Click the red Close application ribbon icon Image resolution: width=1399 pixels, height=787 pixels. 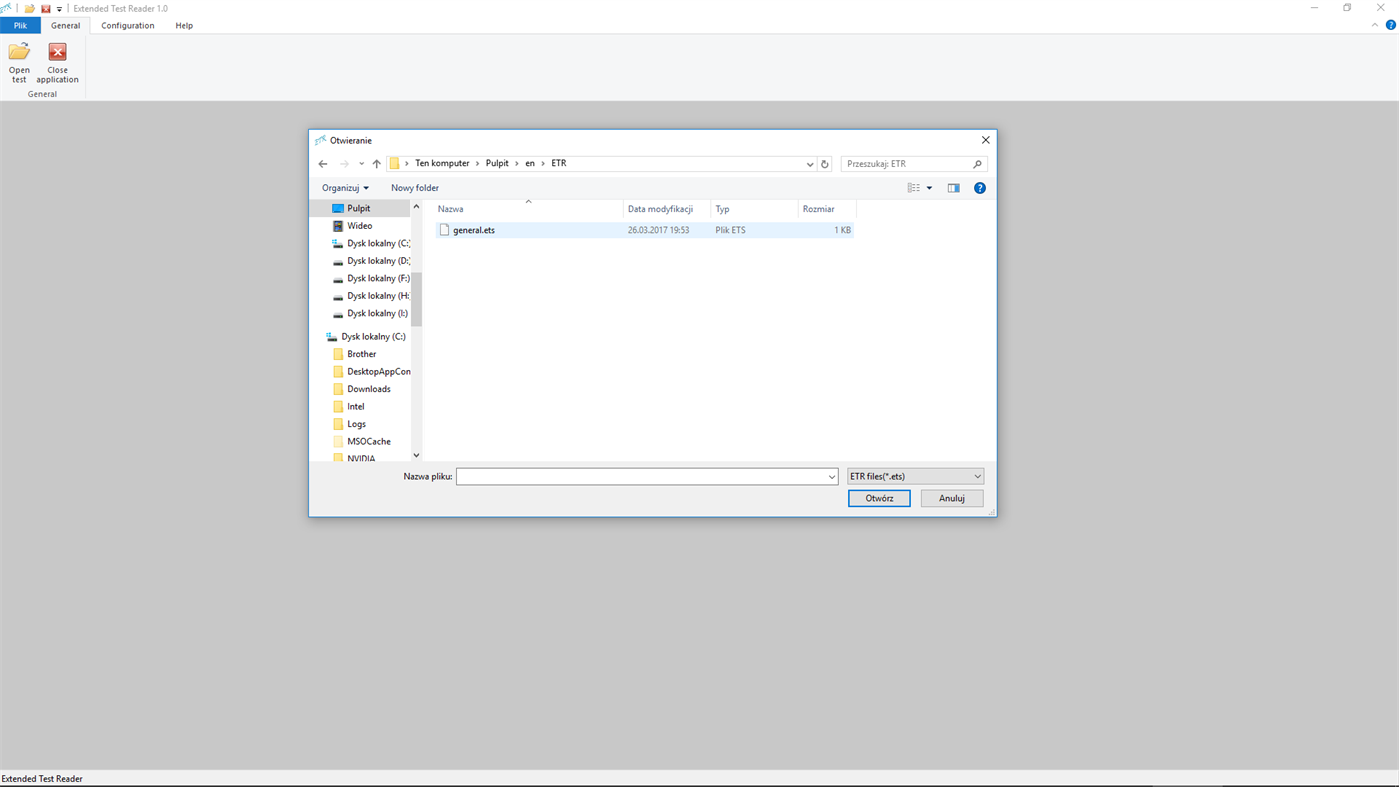point(56,62)
